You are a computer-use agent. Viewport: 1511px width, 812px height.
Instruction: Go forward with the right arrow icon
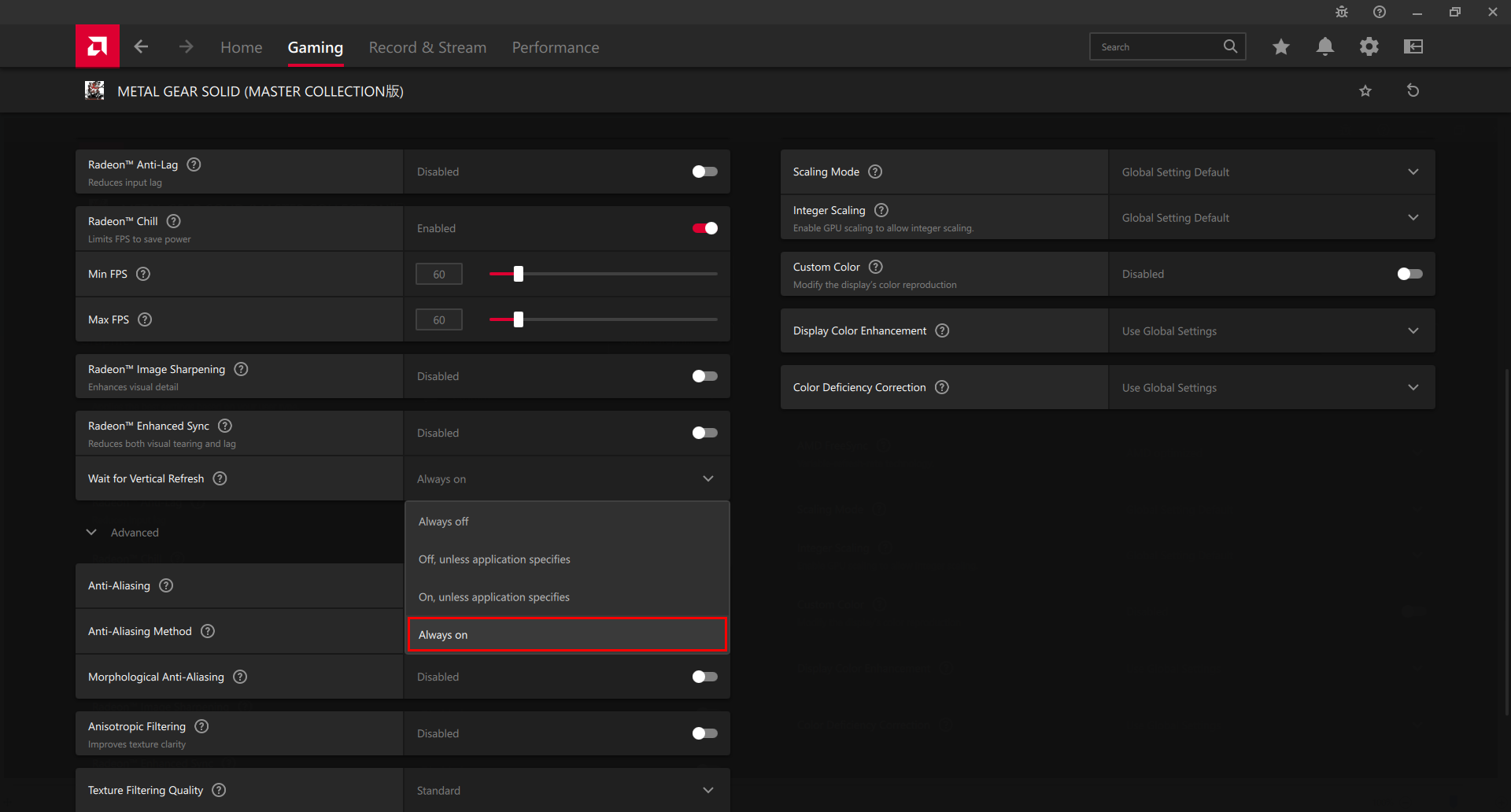[x=186, y=47]
